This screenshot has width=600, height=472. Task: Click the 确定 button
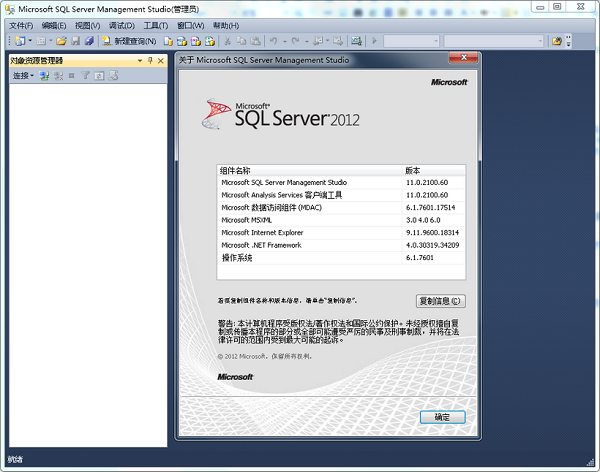[x=443, y=417]
